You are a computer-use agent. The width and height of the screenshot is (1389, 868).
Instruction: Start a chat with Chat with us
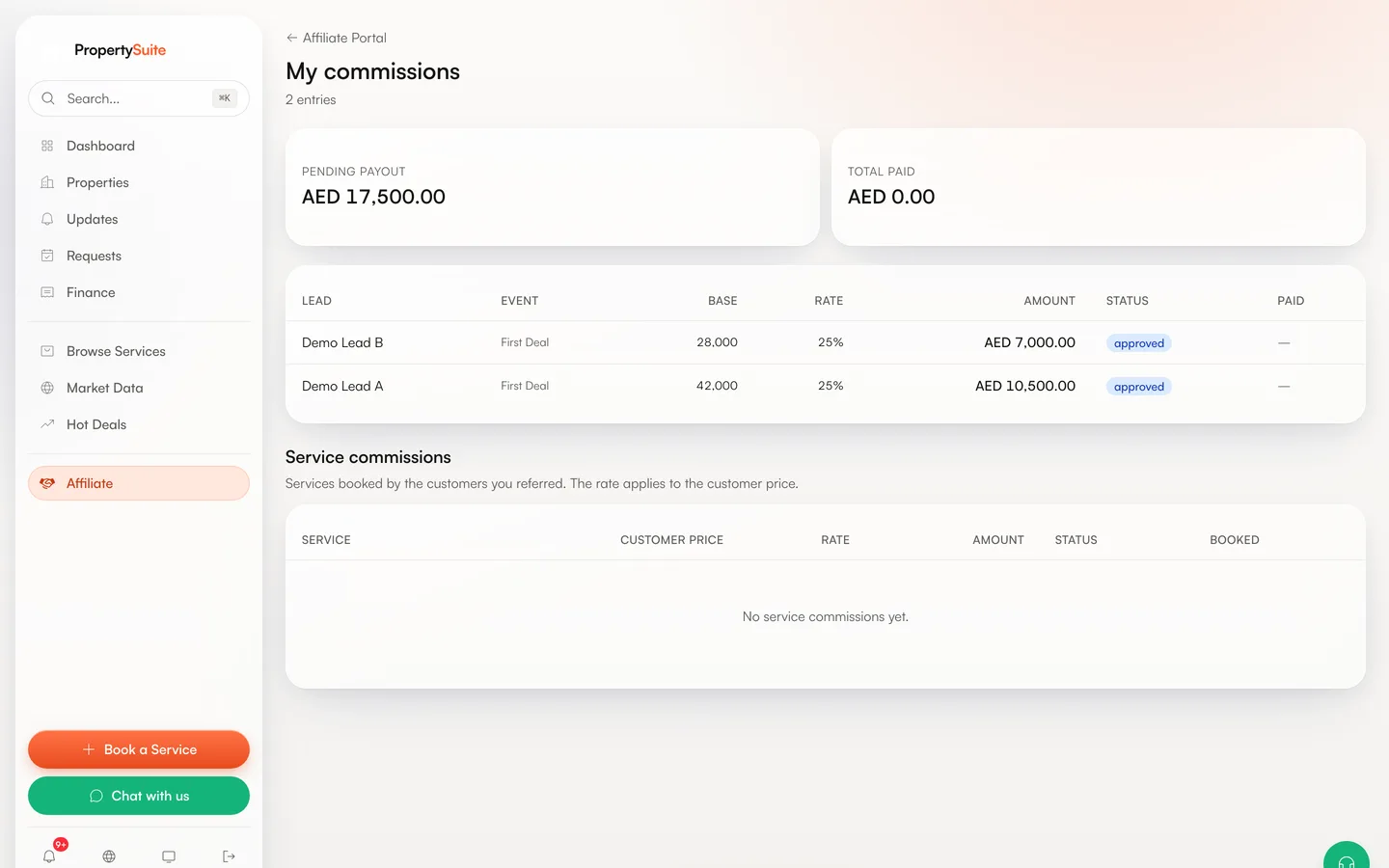[139, 796]
